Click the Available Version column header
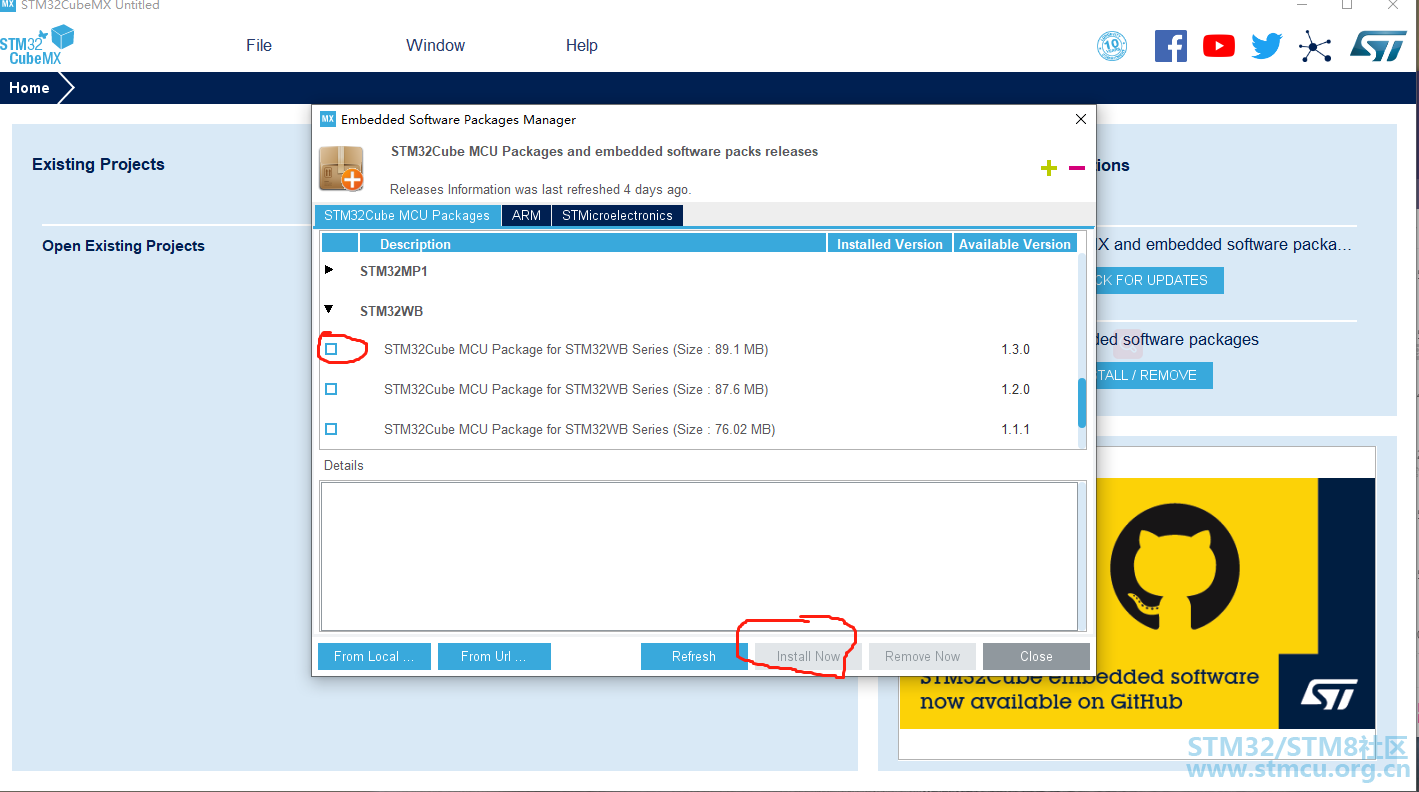 click(1015, 244)
